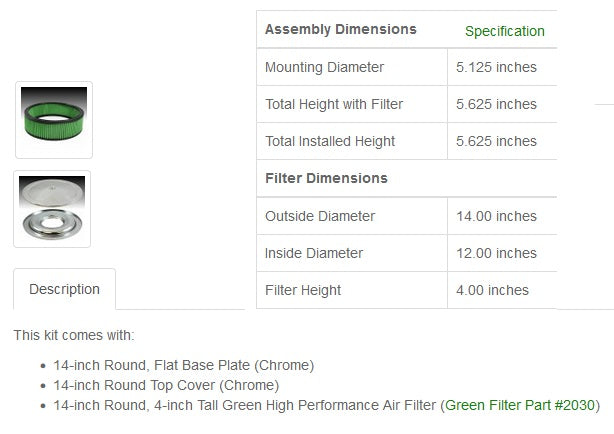This screenshot has width=614, height=434.
Task: Select the Inside Diameter row label
Action: [315, 253]
